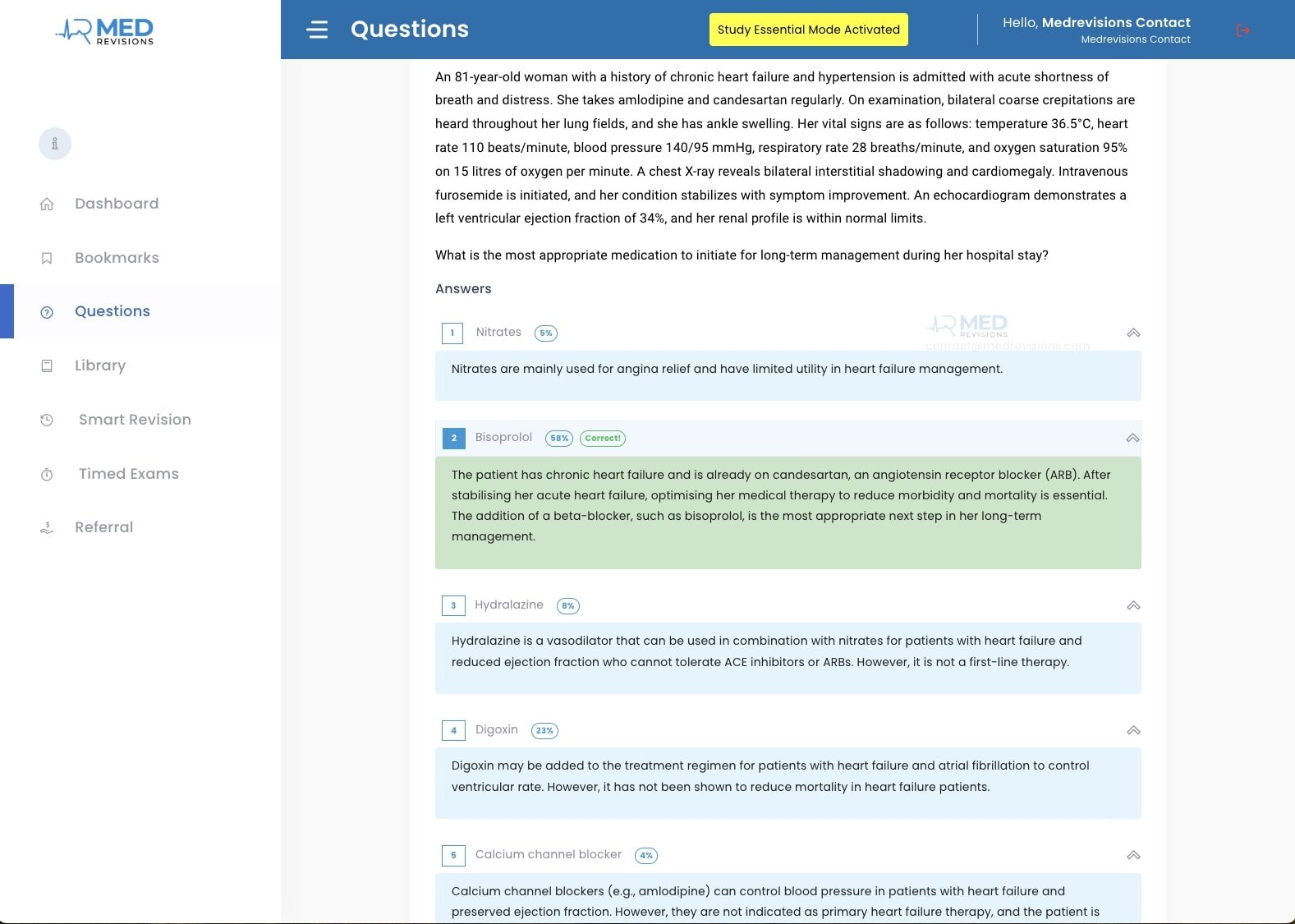Click the green Bisoprolol explanation panel

788,513
